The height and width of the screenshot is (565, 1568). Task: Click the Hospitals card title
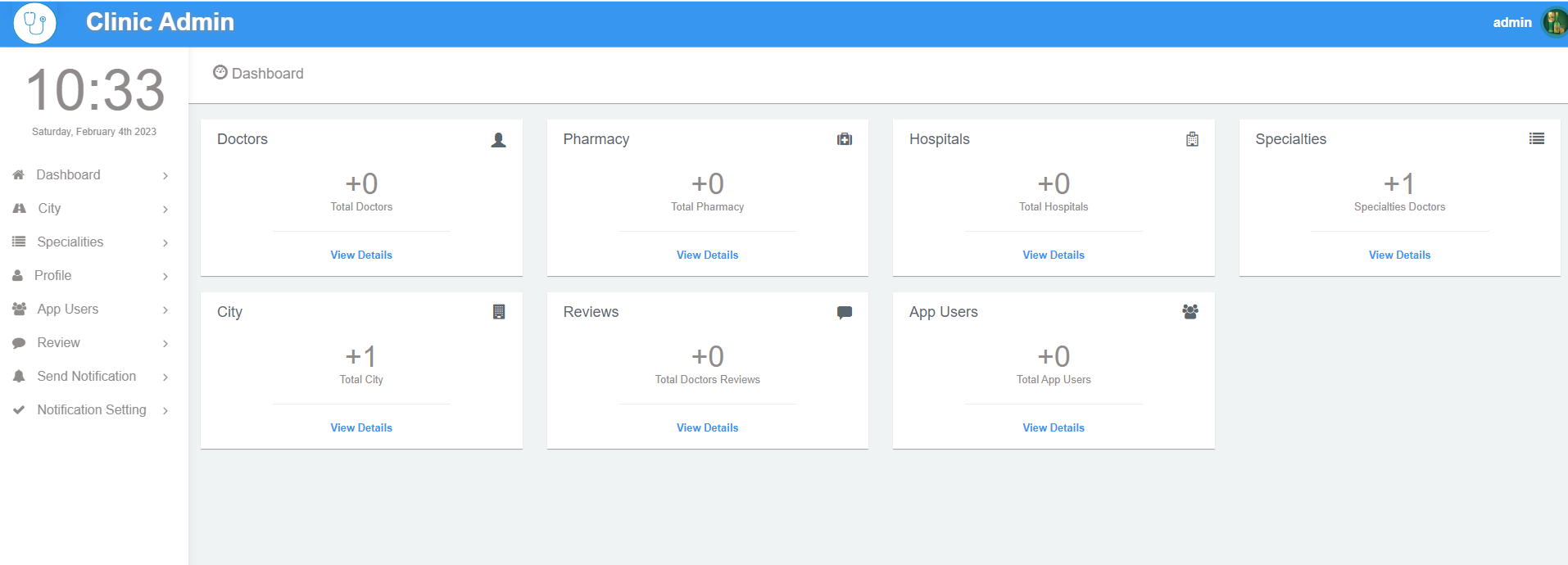[x=940, y=139]
